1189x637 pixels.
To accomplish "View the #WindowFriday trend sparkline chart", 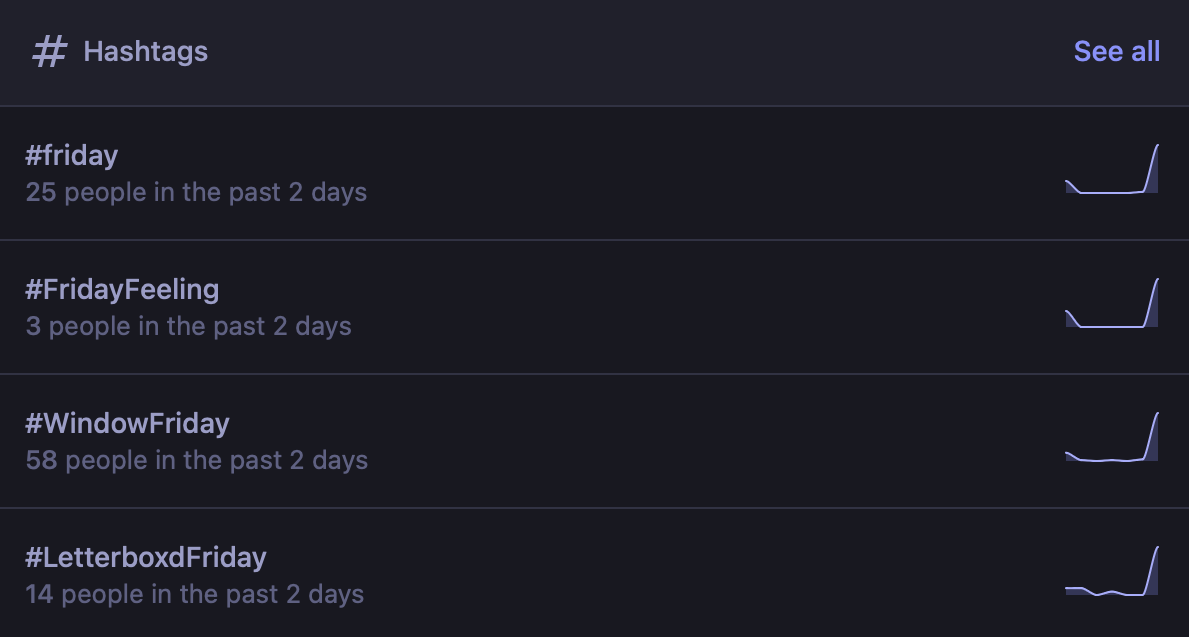I will (1112, 437).
